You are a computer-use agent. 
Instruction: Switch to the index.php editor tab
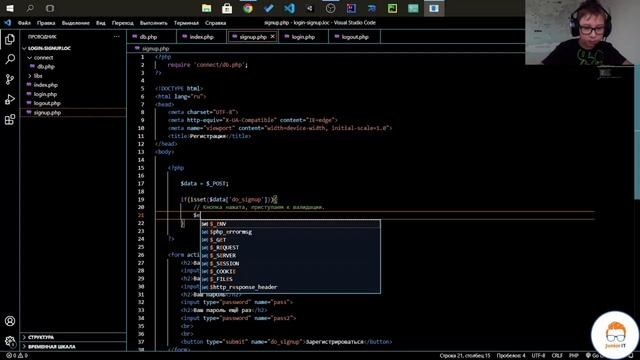pos(202,37)
